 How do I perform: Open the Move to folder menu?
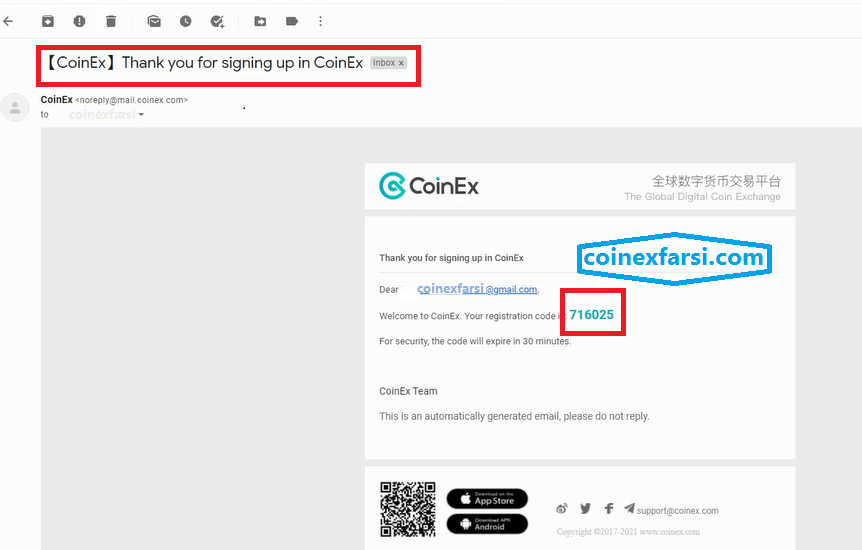[x=260, y=21]
